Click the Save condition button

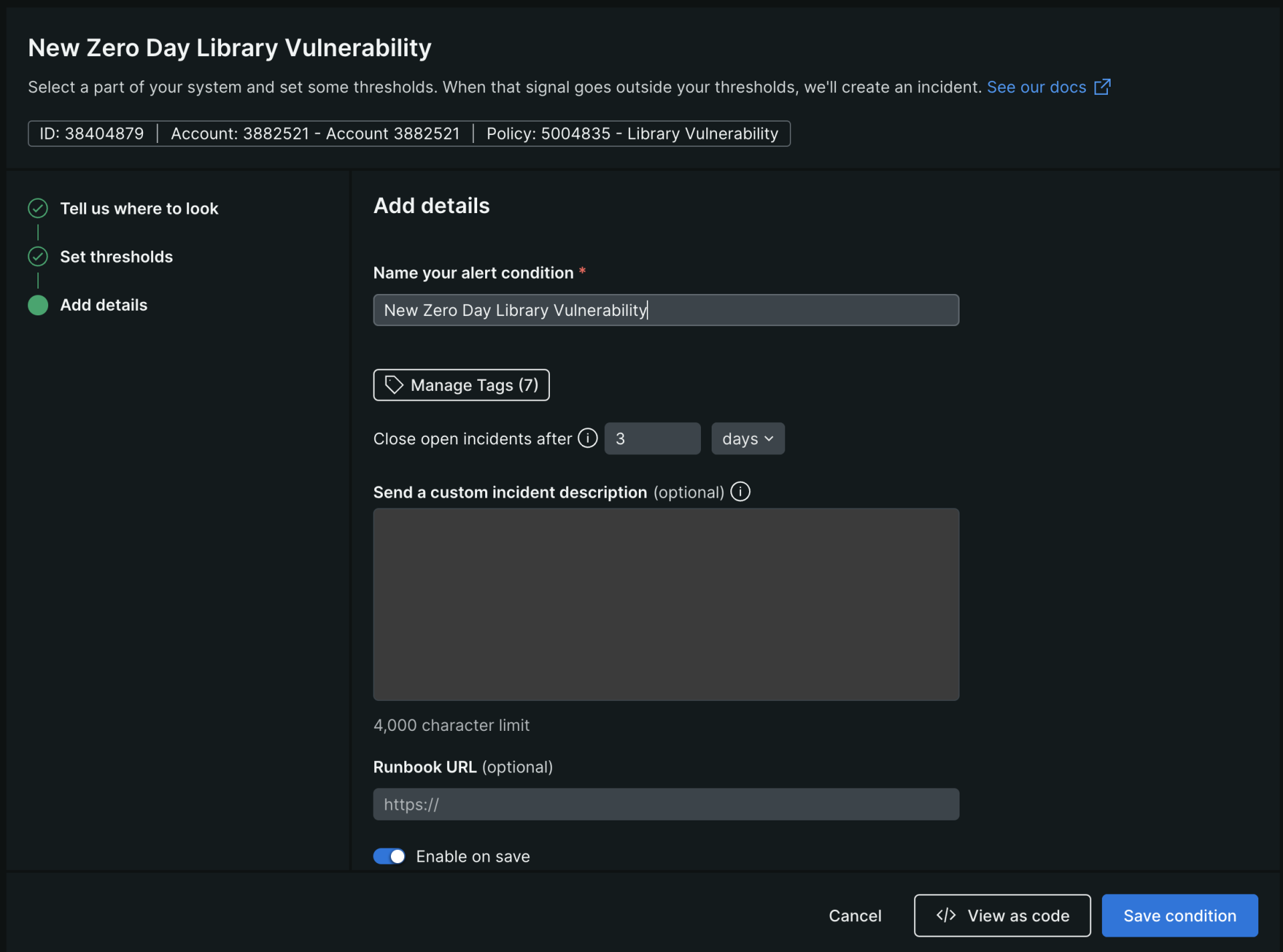[x=1179, y=915]
